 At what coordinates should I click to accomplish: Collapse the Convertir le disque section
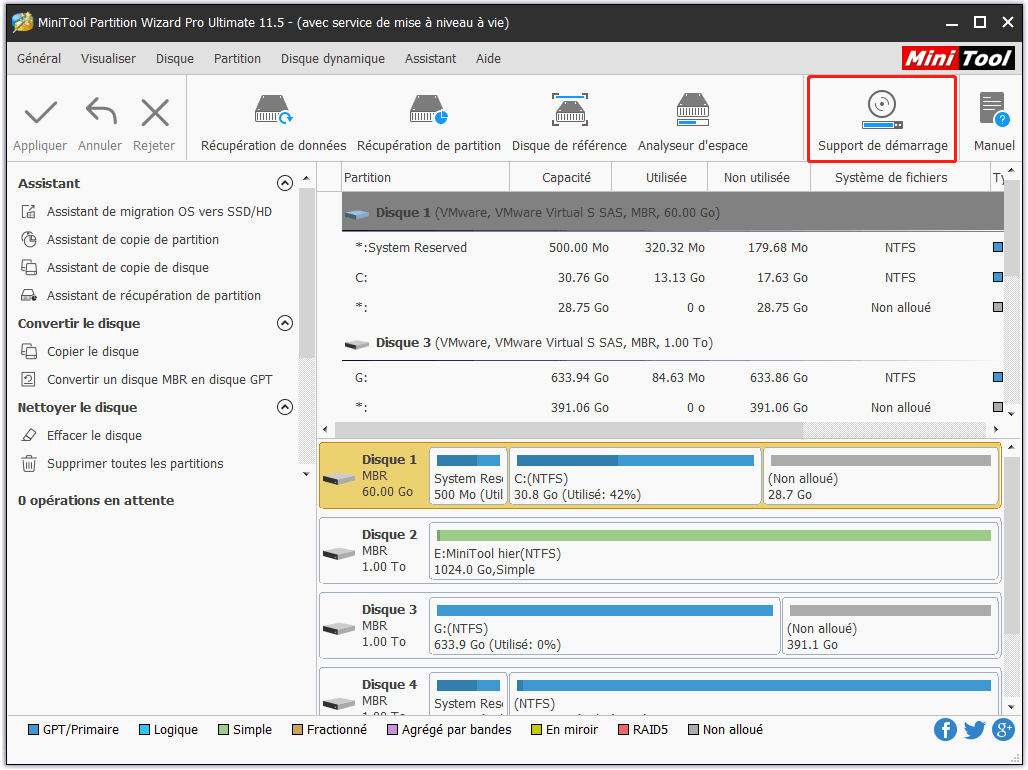285,323
